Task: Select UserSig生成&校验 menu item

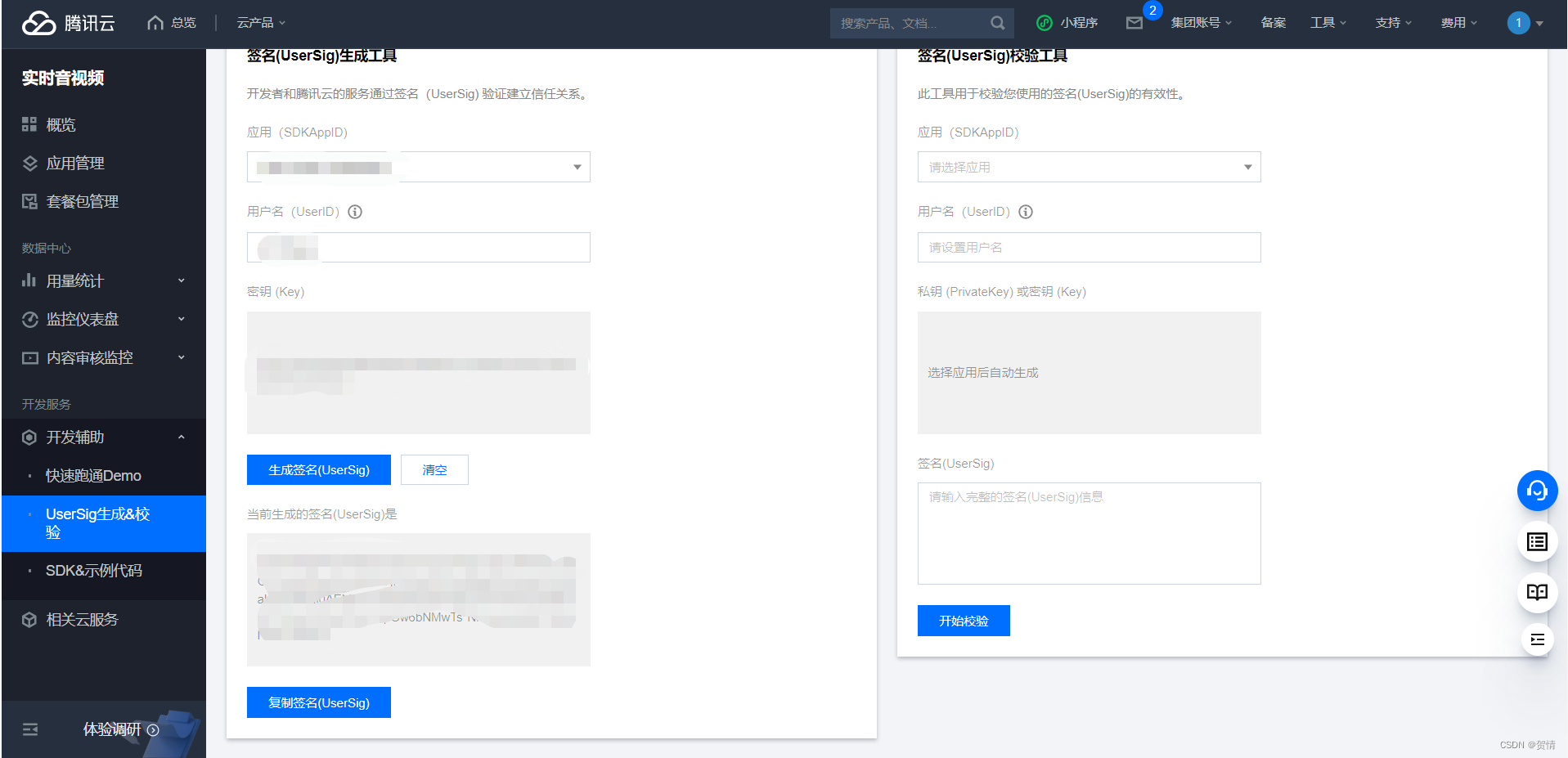Action: coord(104,523)
